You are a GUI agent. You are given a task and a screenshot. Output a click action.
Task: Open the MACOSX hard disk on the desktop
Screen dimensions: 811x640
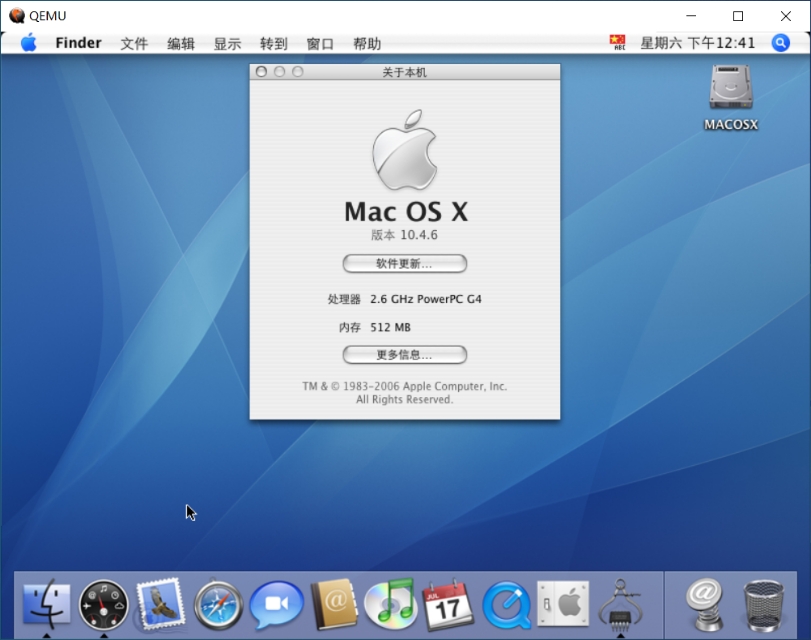(731, 95)
